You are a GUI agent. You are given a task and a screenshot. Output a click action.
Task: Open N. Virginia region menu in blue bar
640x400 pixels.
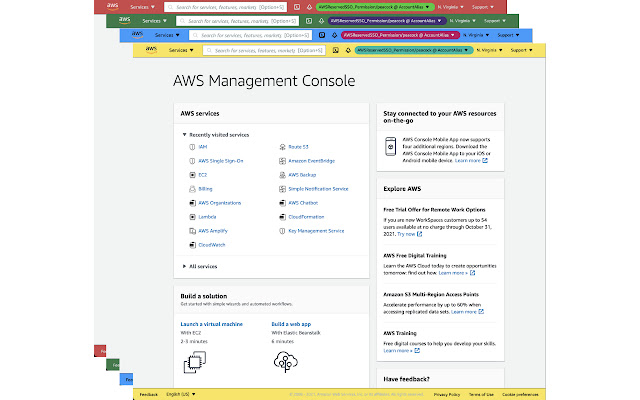pyautogui.click(x=476, y=35)
